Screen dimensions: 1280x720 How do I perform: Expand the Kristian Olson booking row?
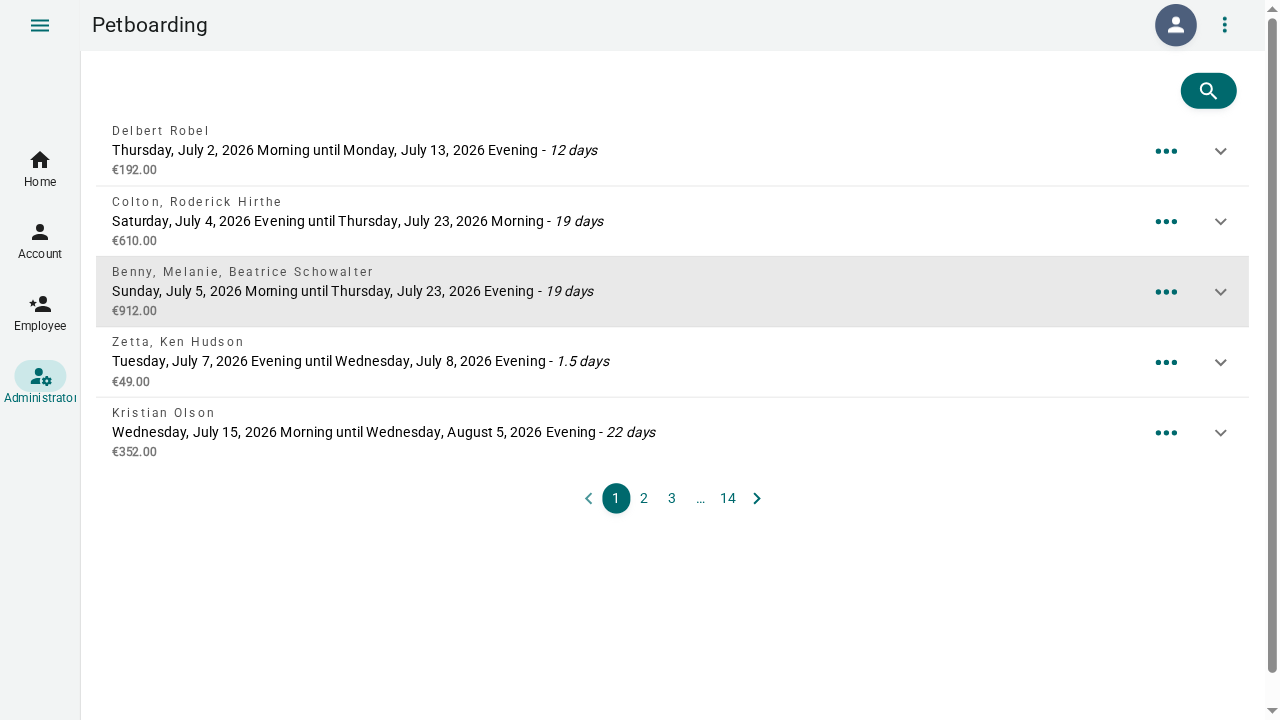pyautogui.click(x=1220, y=433)
